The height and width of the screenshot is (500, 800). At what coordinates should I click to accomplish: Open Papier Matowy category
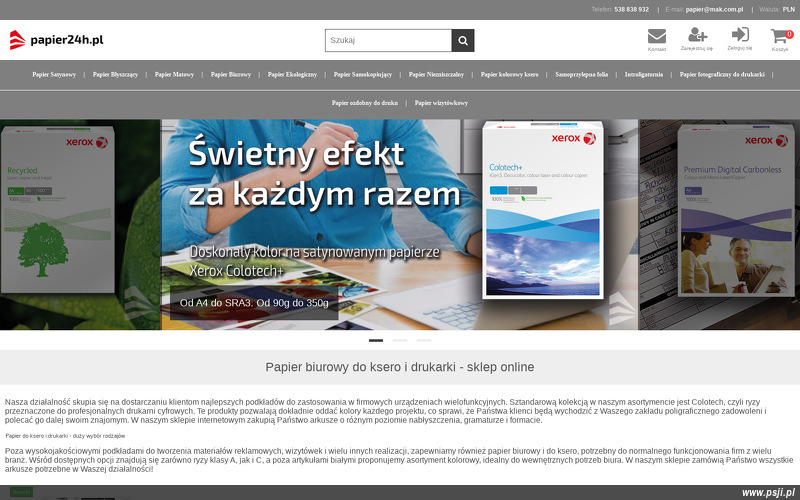pos(174,74)
